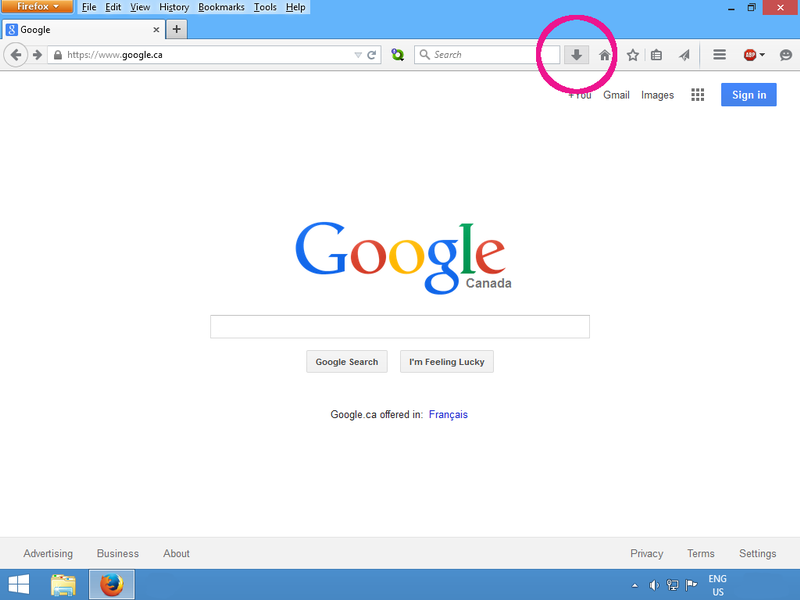Open the Images link

point(657,95)
